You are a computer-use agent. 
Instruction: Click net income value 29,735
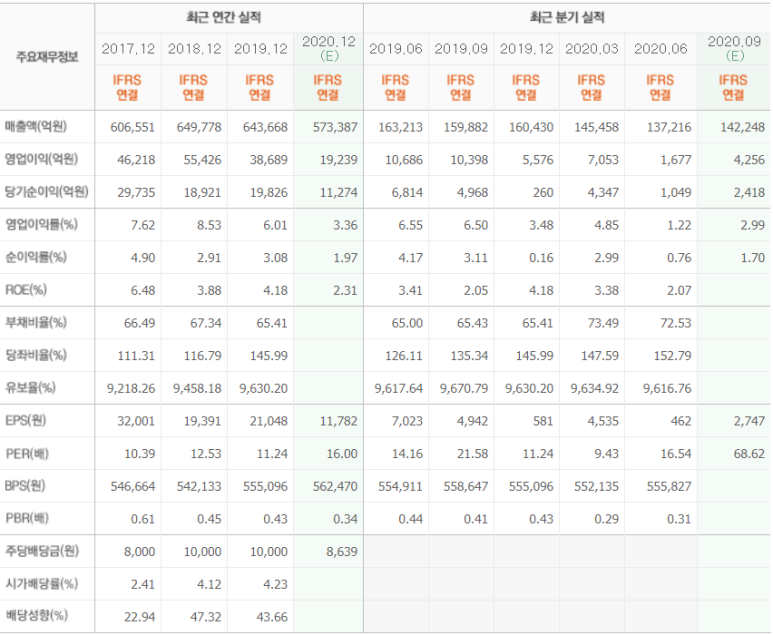pos(136,192)
